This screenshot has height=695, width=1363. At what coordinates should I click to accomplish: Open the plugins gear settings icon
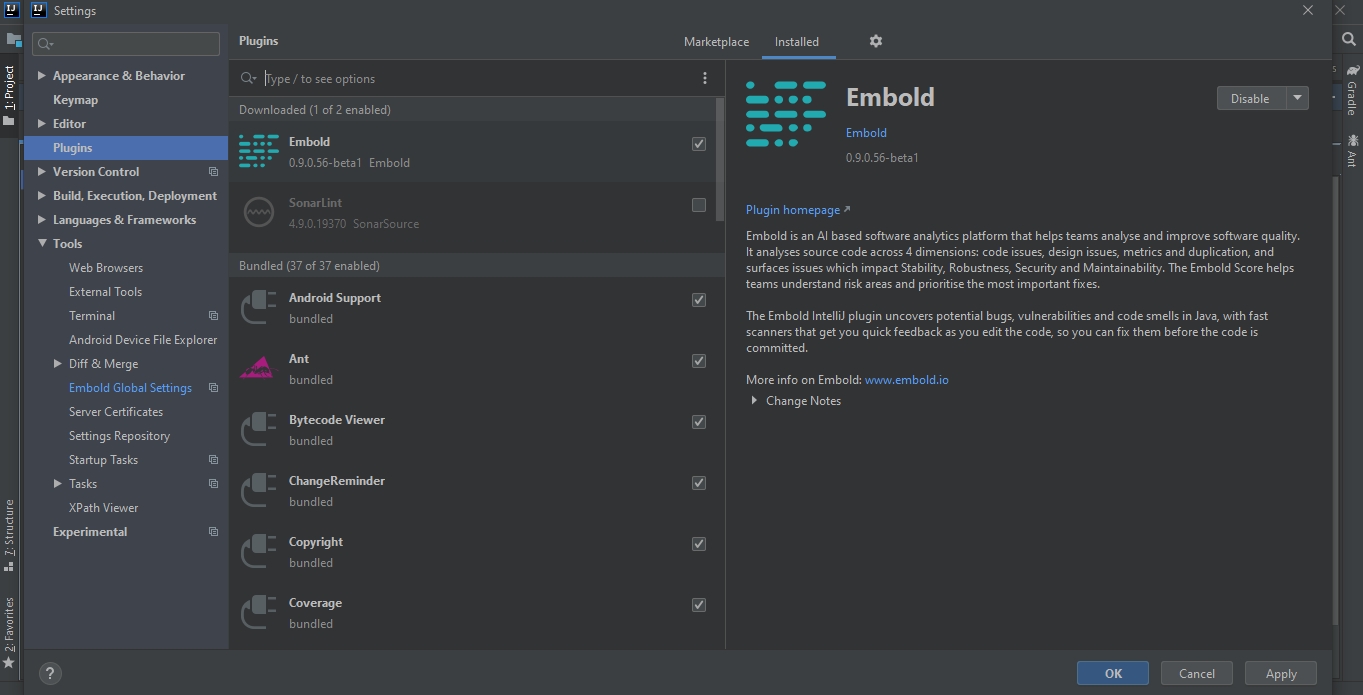[x=876, y=41]
